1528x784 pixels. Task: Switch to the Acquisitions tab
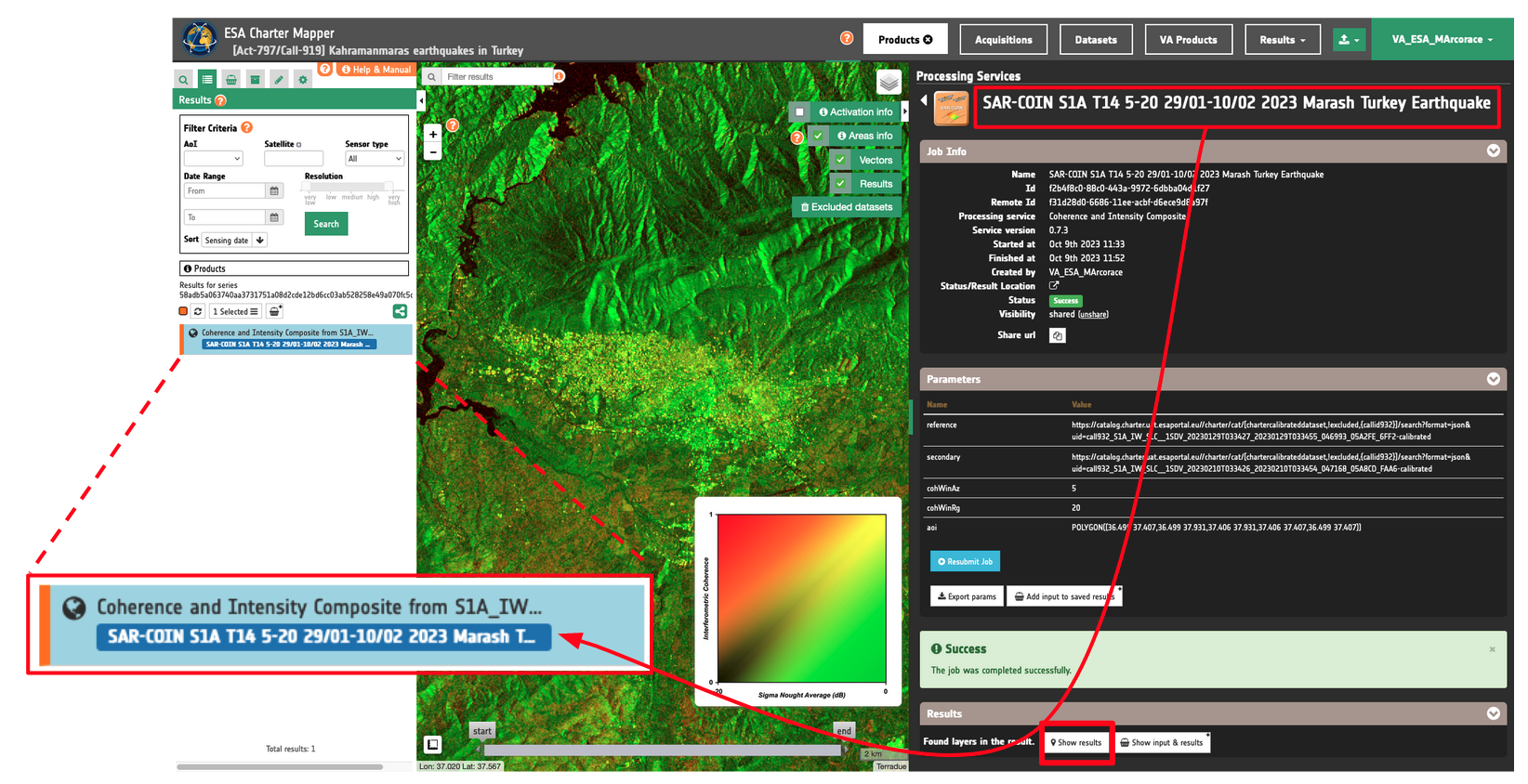(1004, 40)
